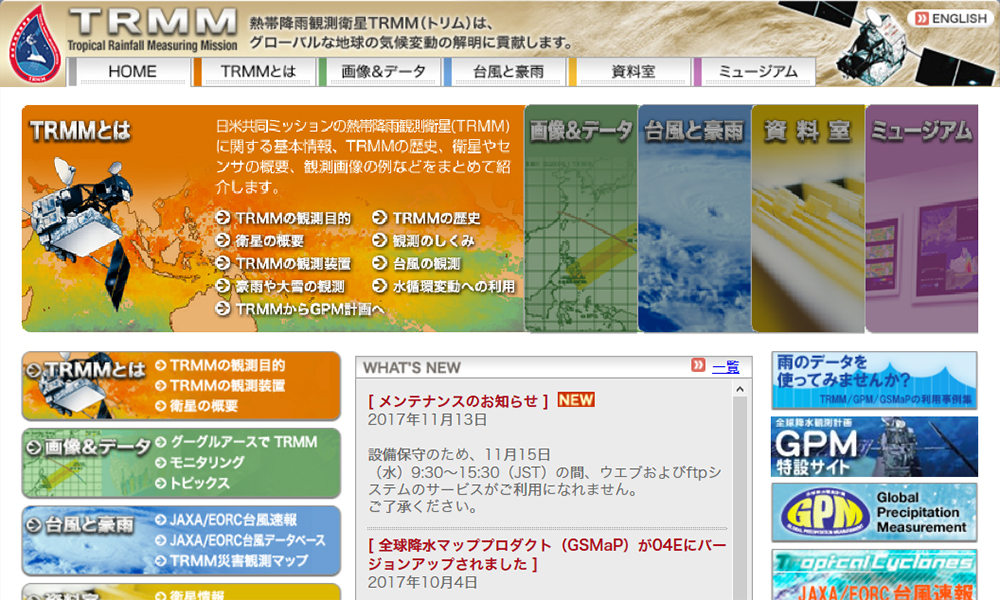Screen dimensions: 1000x600
Task: Click the What's New vertical scrollbar track
Action: pyautogui.click(x=740, y=499)
